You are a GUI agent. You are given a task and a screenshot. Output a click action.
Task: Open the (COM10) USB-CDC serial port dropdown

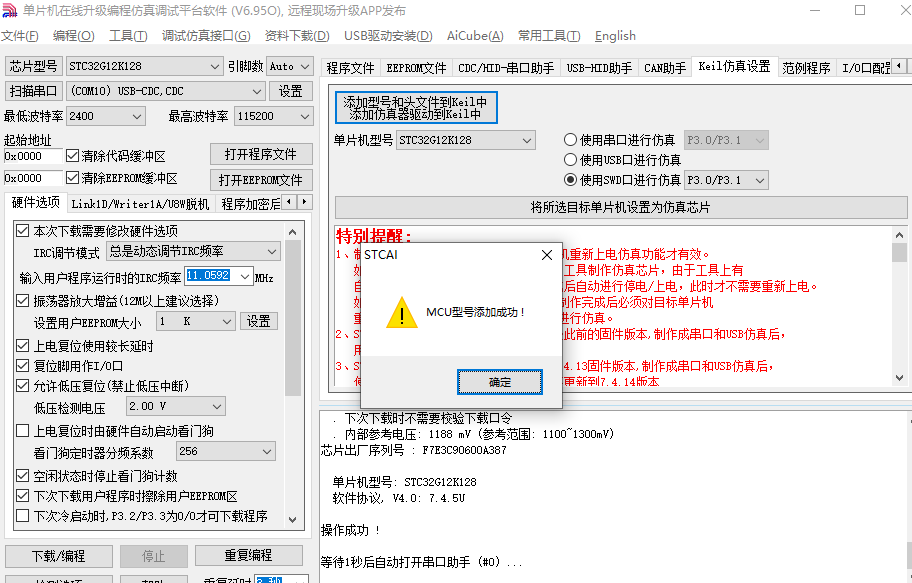166,91
